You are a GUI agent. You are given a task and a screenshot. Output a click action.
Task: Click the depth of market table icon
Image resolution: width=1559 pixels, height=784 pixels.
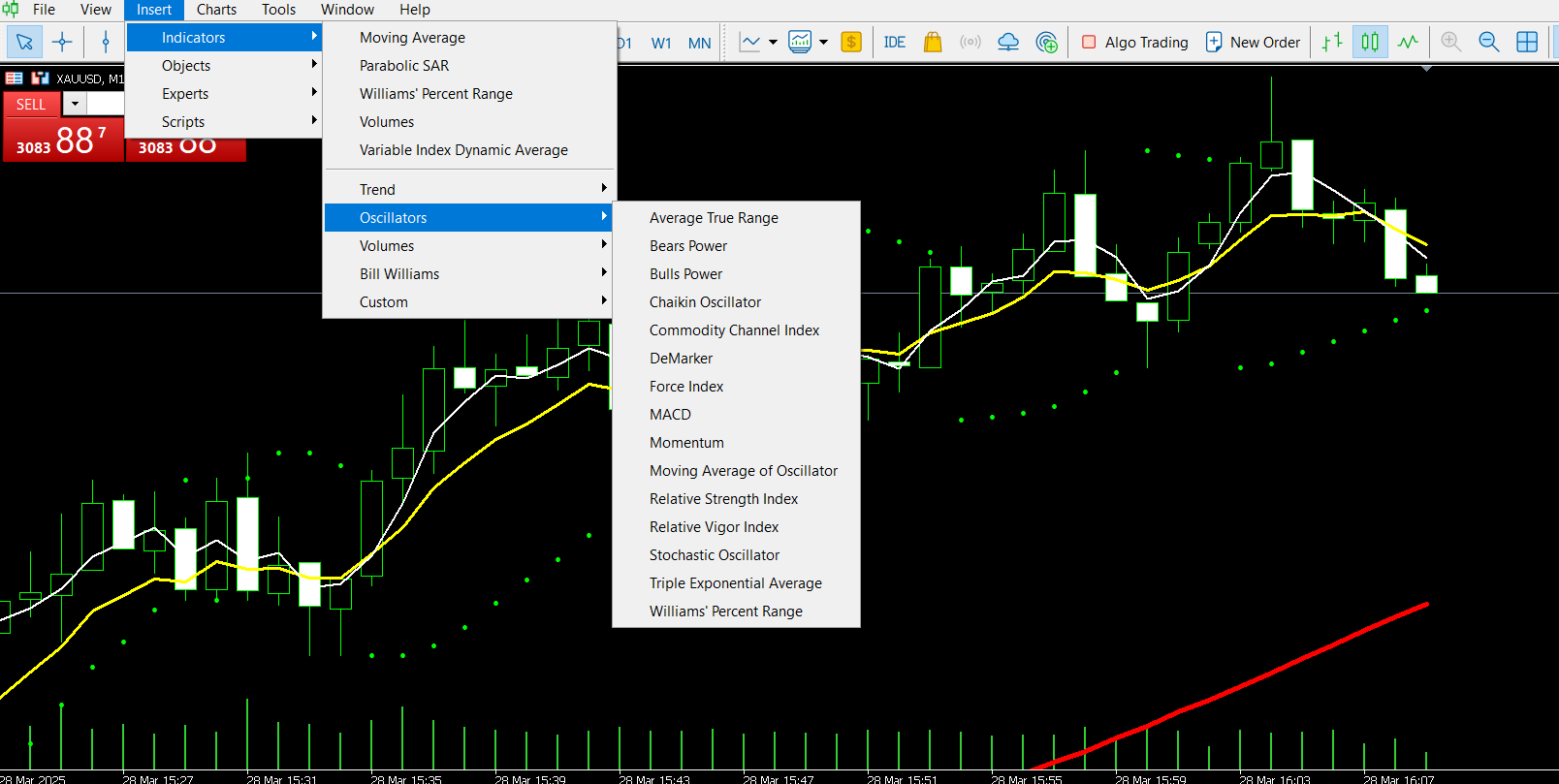tap(15, 78)
